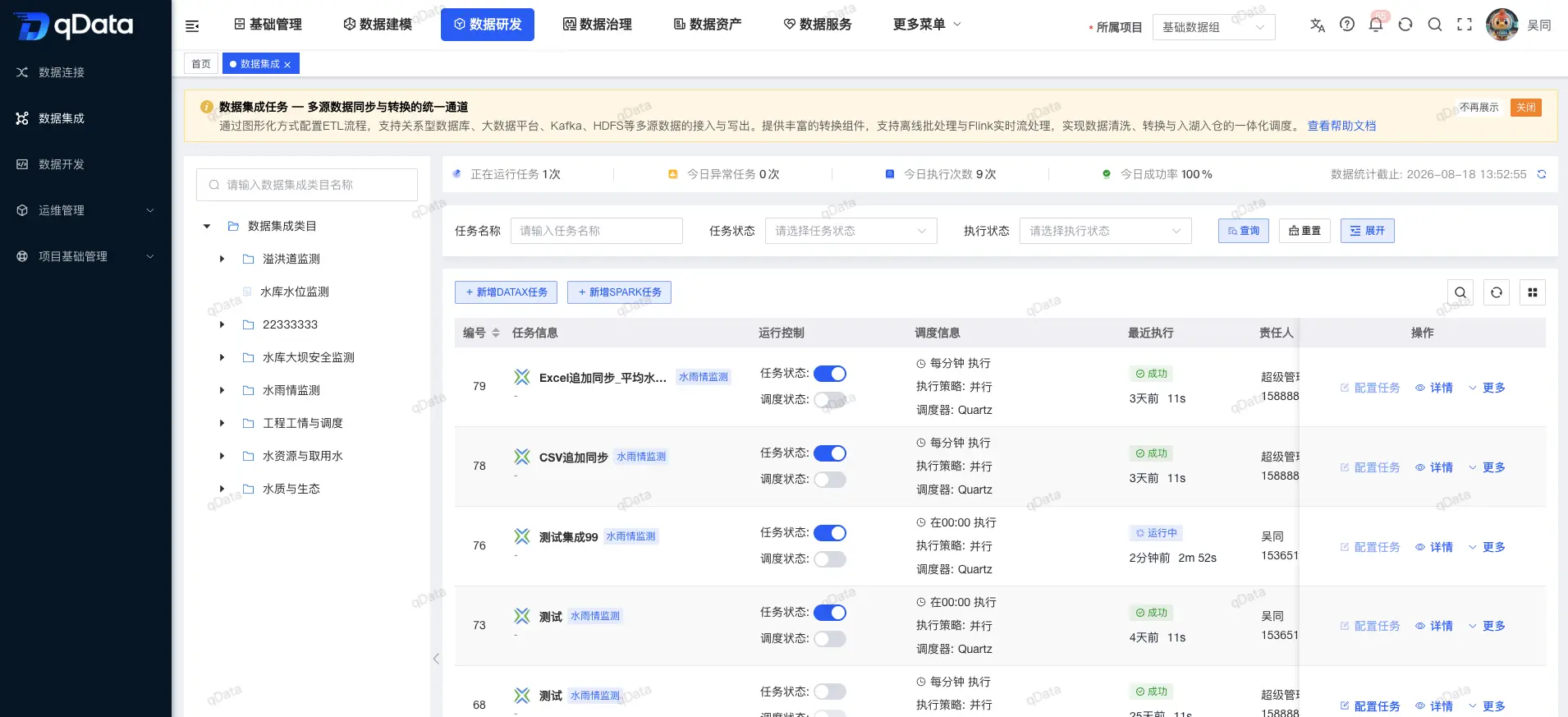
Task: Open the 数据建模 top menu
Action: click(x=378, y=25)
